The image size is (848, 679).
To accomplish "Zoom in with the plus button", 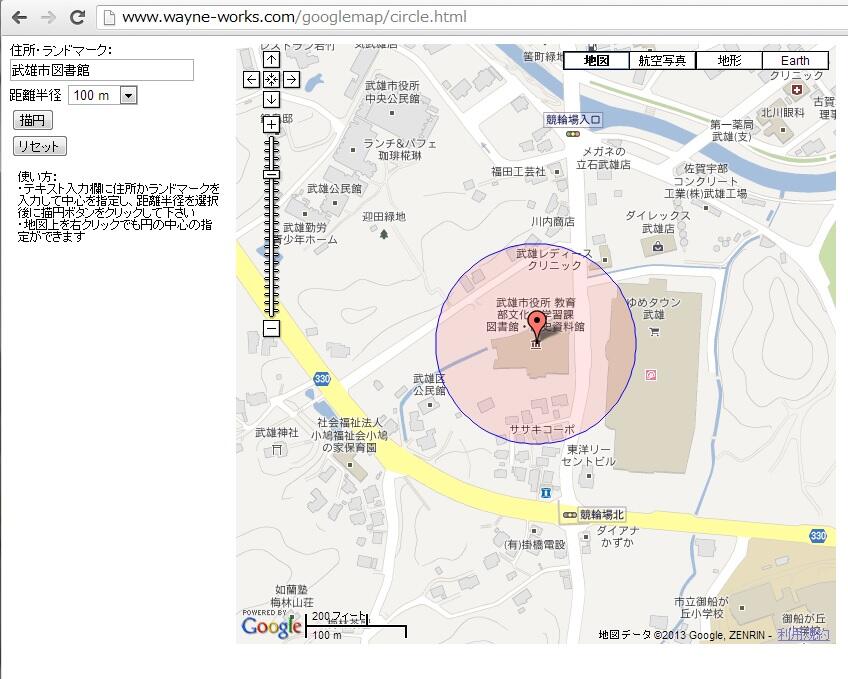I will [271, 125].
